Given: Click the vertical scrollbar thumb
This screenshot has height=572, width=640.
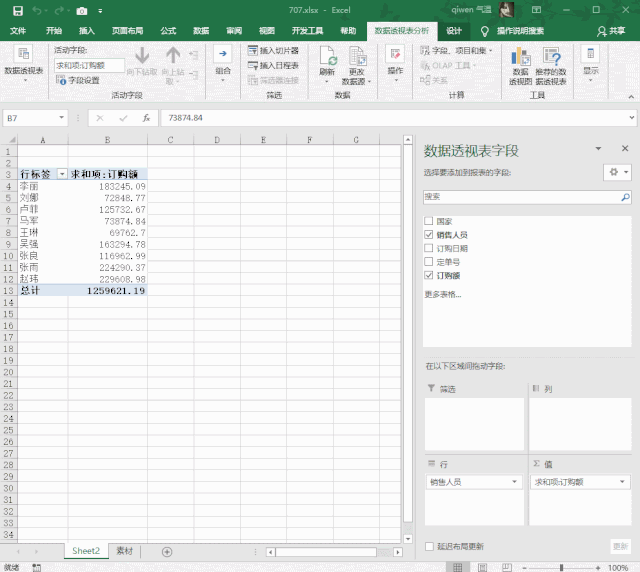Looking at the screenshot, I should tap(408, 334).
